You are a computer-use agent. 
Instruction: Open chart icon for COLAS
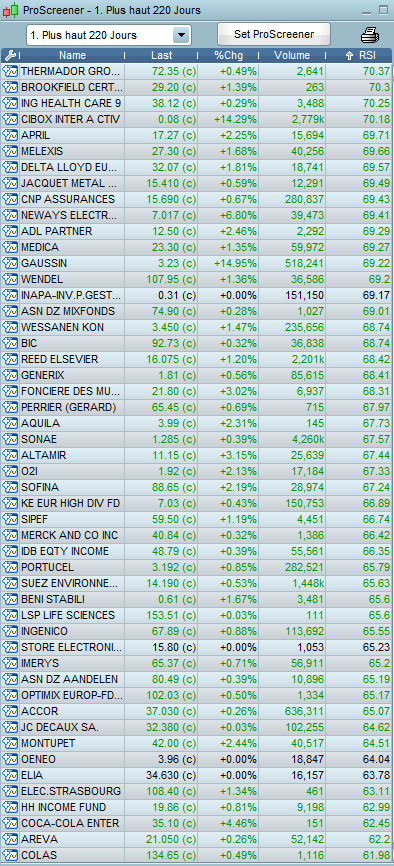(x=10, y=856)
